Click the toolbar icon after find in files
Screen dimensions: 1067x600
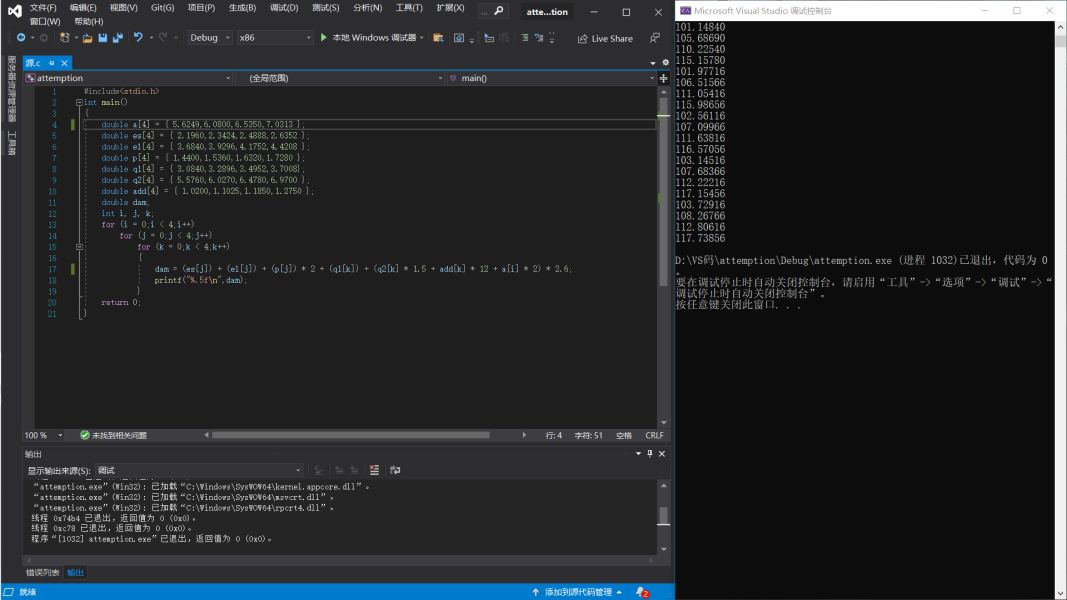459,38
